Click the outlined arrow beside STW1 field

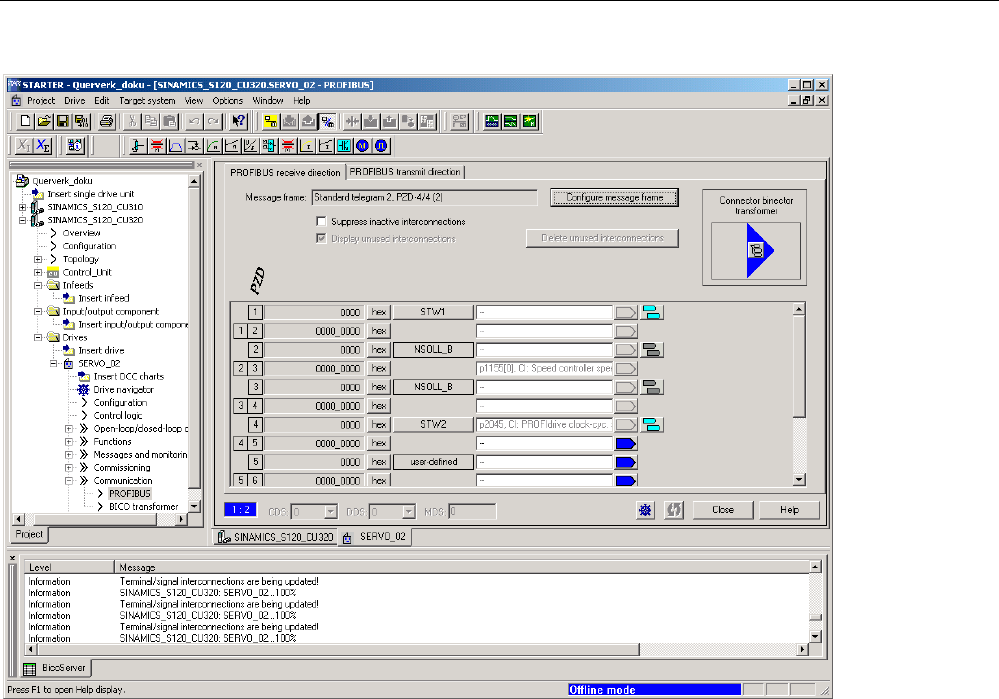(x=626, y=312)
